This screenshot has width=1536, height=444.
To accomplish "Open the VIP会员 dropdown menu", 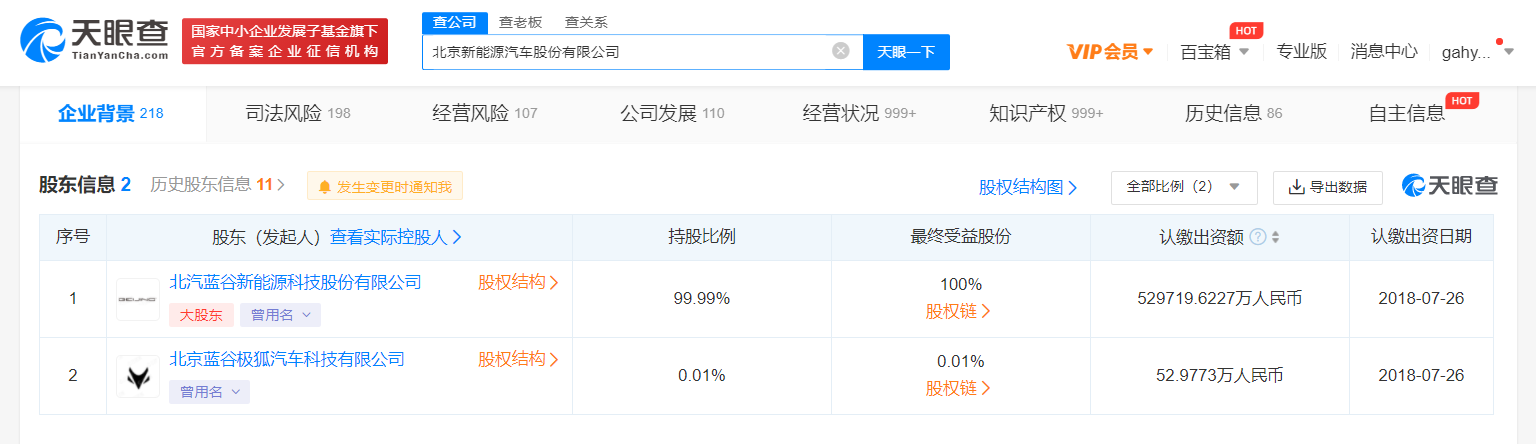I will coord(1110,52).
